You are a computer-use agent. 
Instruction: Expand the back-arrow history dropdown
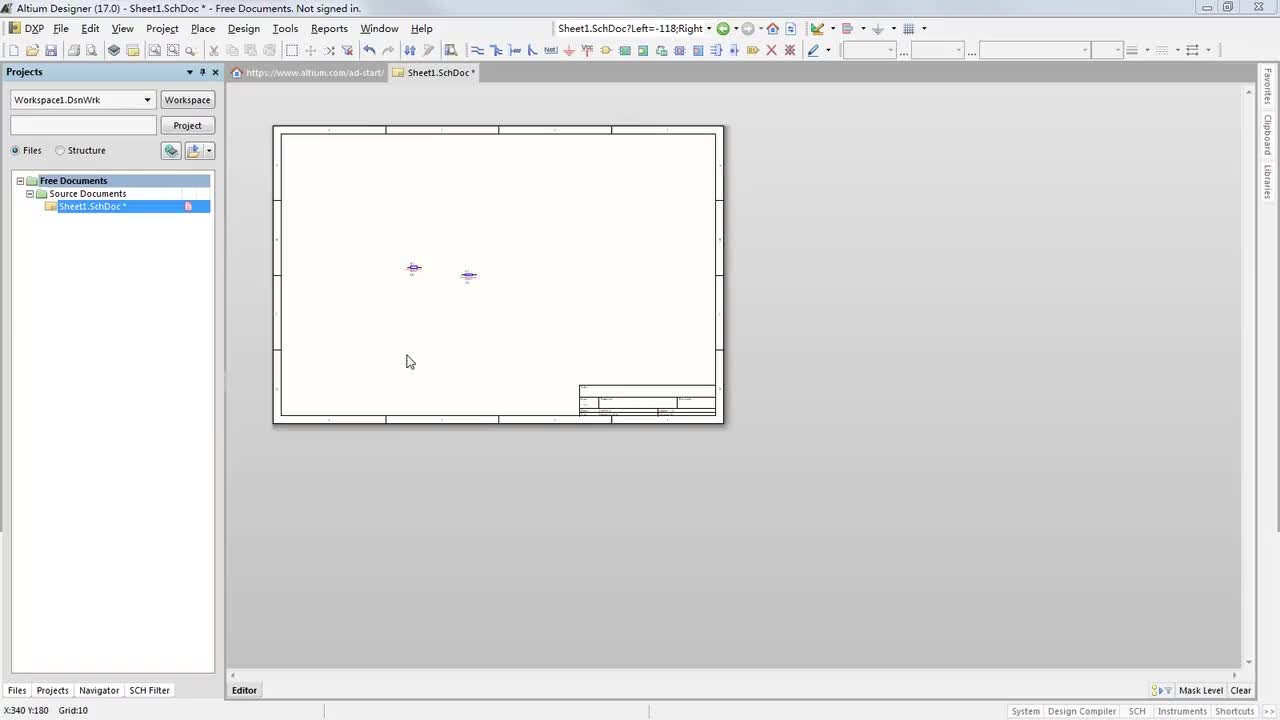point(736,28)
